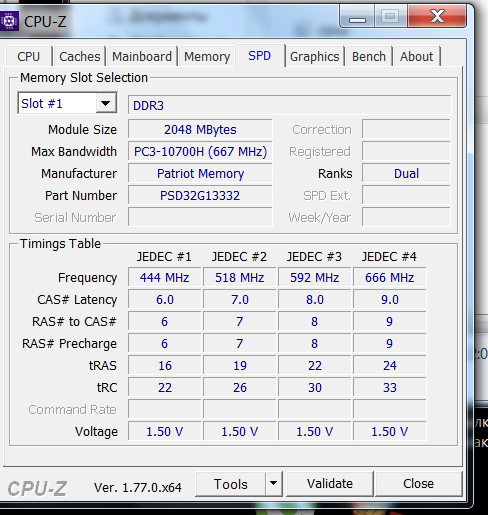Select the part number PSD32G13332
The height and width of the screenshot is (515, 488).
tap(200, 196)
